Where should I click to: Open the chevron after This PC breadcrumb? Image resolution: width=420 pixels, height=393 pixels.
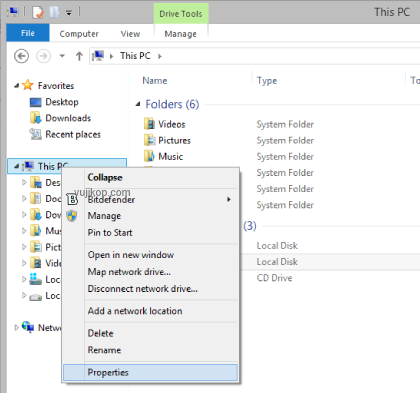(160, 56)
